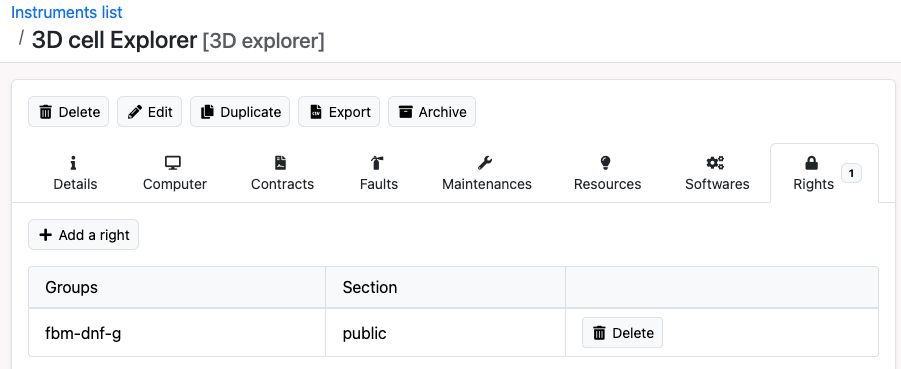The width and height of the screenshot is (901, 369).
Task: Click the [3D explorer] short-name label
Action: [263, 41]
